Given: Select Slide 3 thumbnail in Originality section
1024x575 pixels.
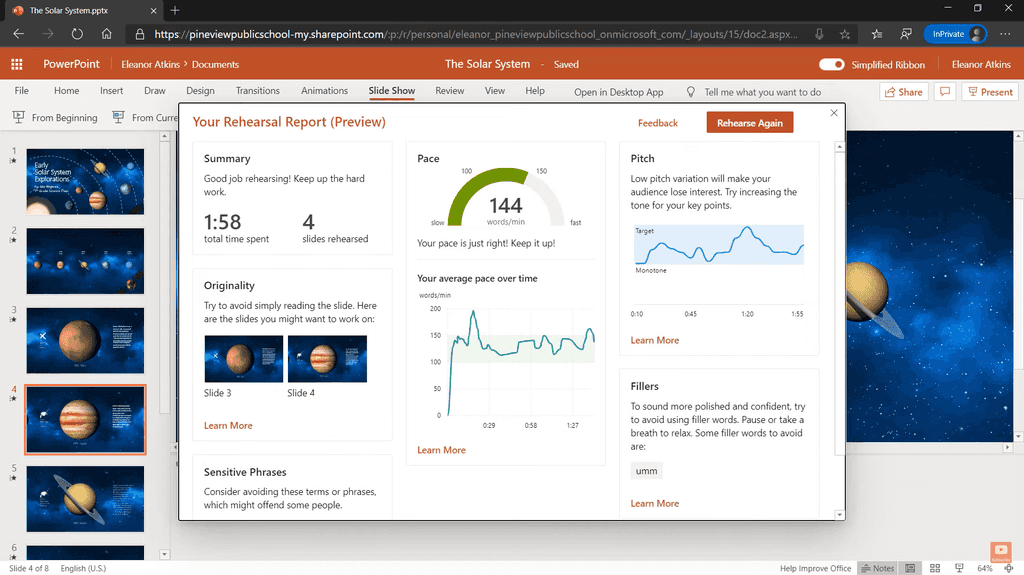Looking at the screenshot, I should (x=243, y=359).
